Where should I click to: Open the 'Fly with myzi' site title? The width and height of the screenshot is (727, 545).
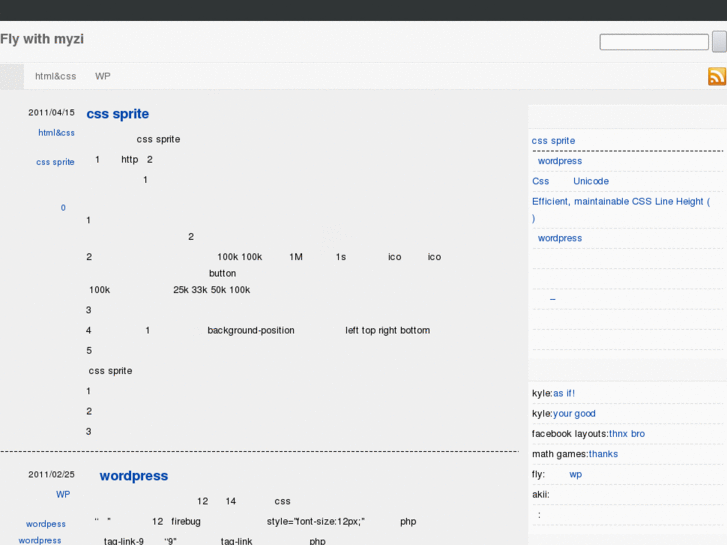[42, 39]
